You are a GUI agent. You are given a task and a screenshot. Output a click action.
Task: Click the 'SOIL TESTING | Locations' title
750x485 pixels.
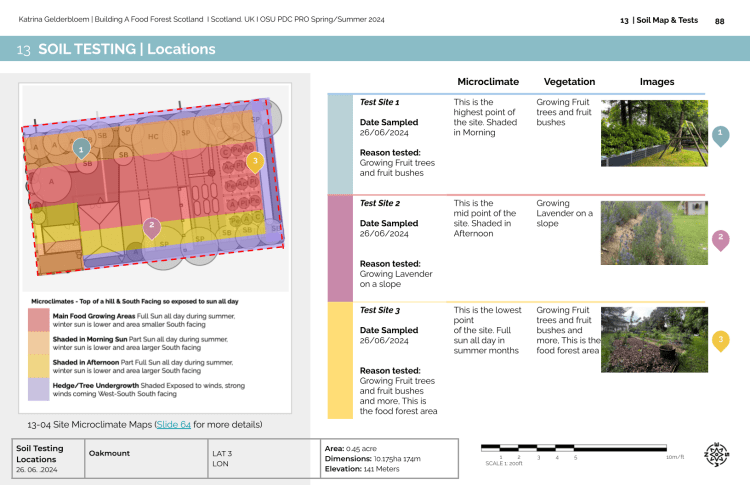127,49
